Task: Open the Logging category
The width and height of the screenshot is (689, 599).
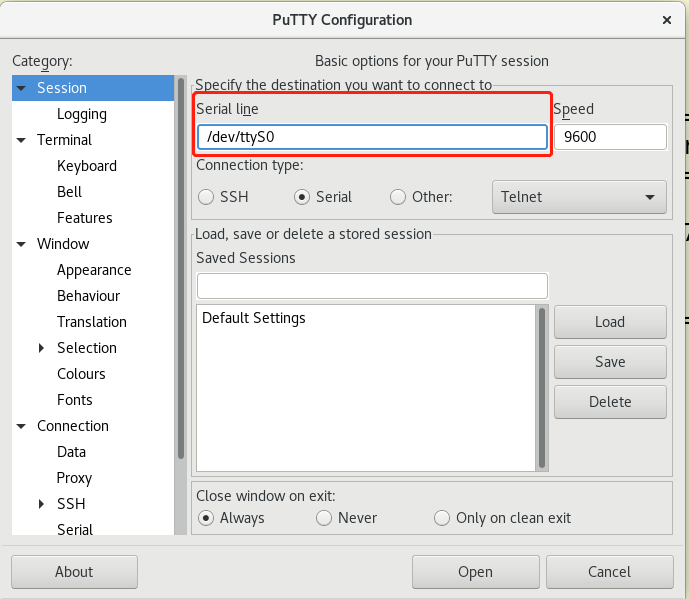Action: click(x=82, y=114)
